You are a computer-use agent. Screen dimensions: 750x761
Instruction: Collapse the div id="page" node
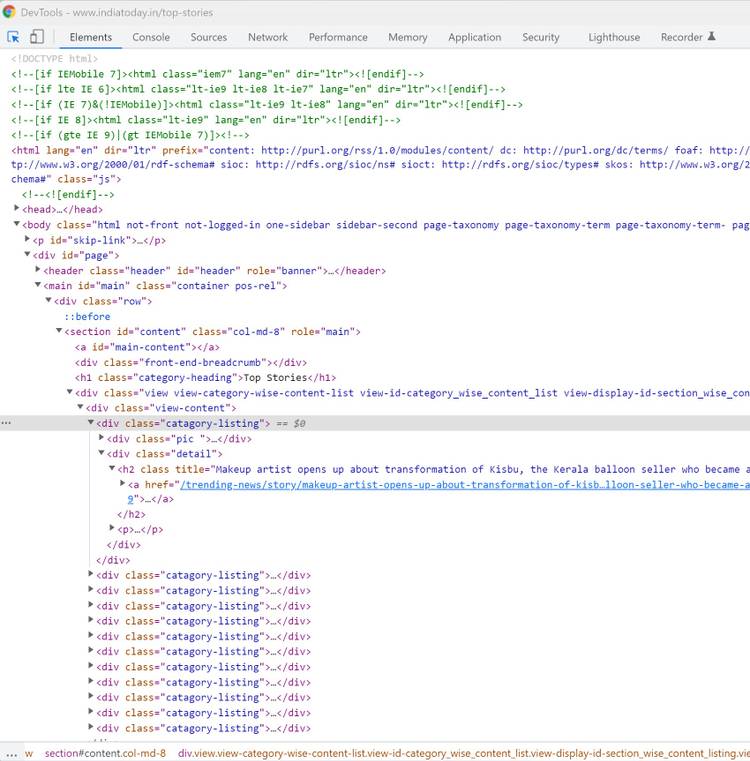pos(27,254)
